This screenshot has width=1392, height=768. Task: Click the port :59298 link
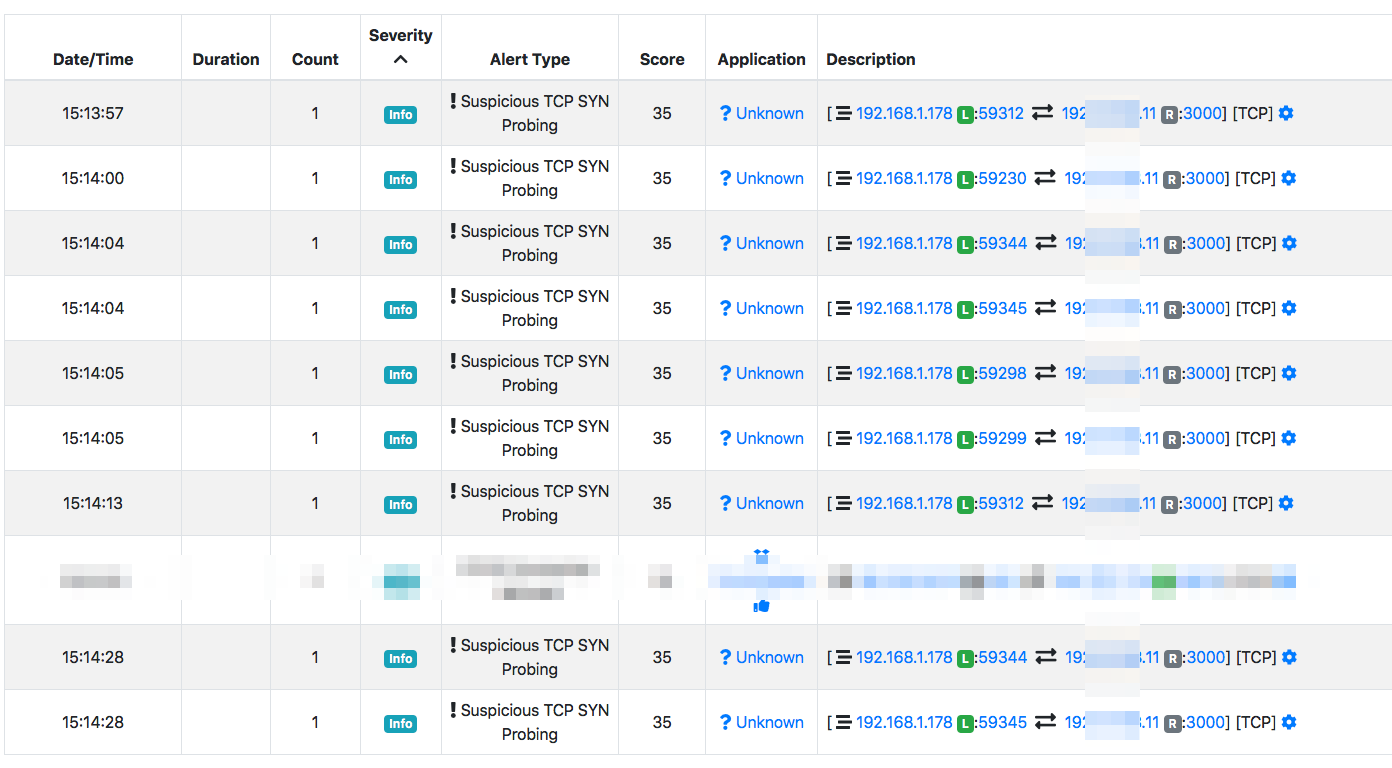(1001, 373)
